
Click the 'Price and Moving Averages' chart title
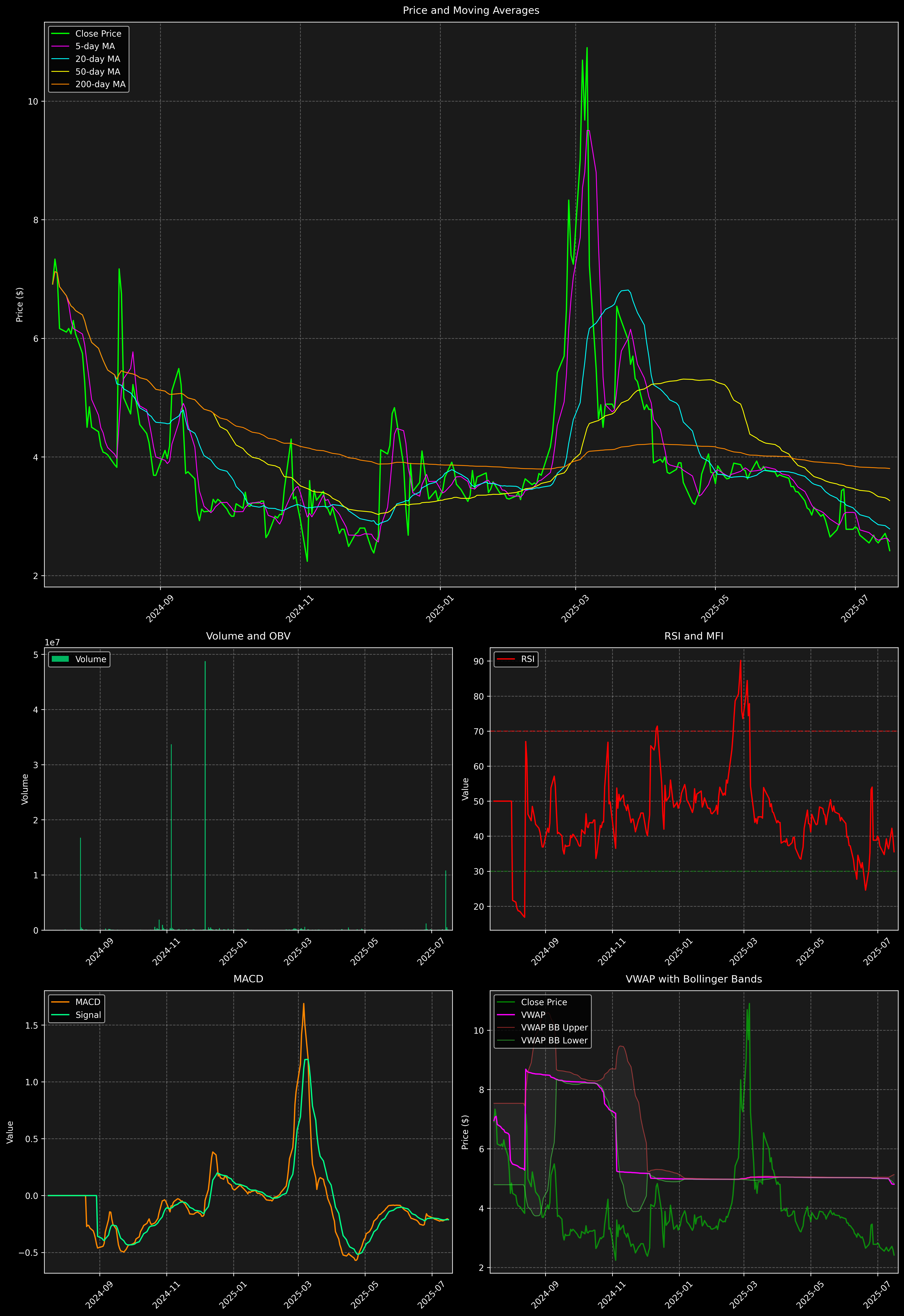click(471, 10)
